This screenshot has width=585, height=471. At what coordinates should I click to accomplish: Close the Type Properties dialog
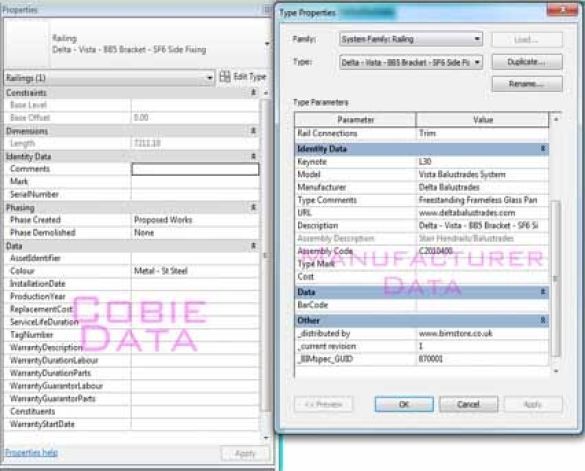coord(563,10)
